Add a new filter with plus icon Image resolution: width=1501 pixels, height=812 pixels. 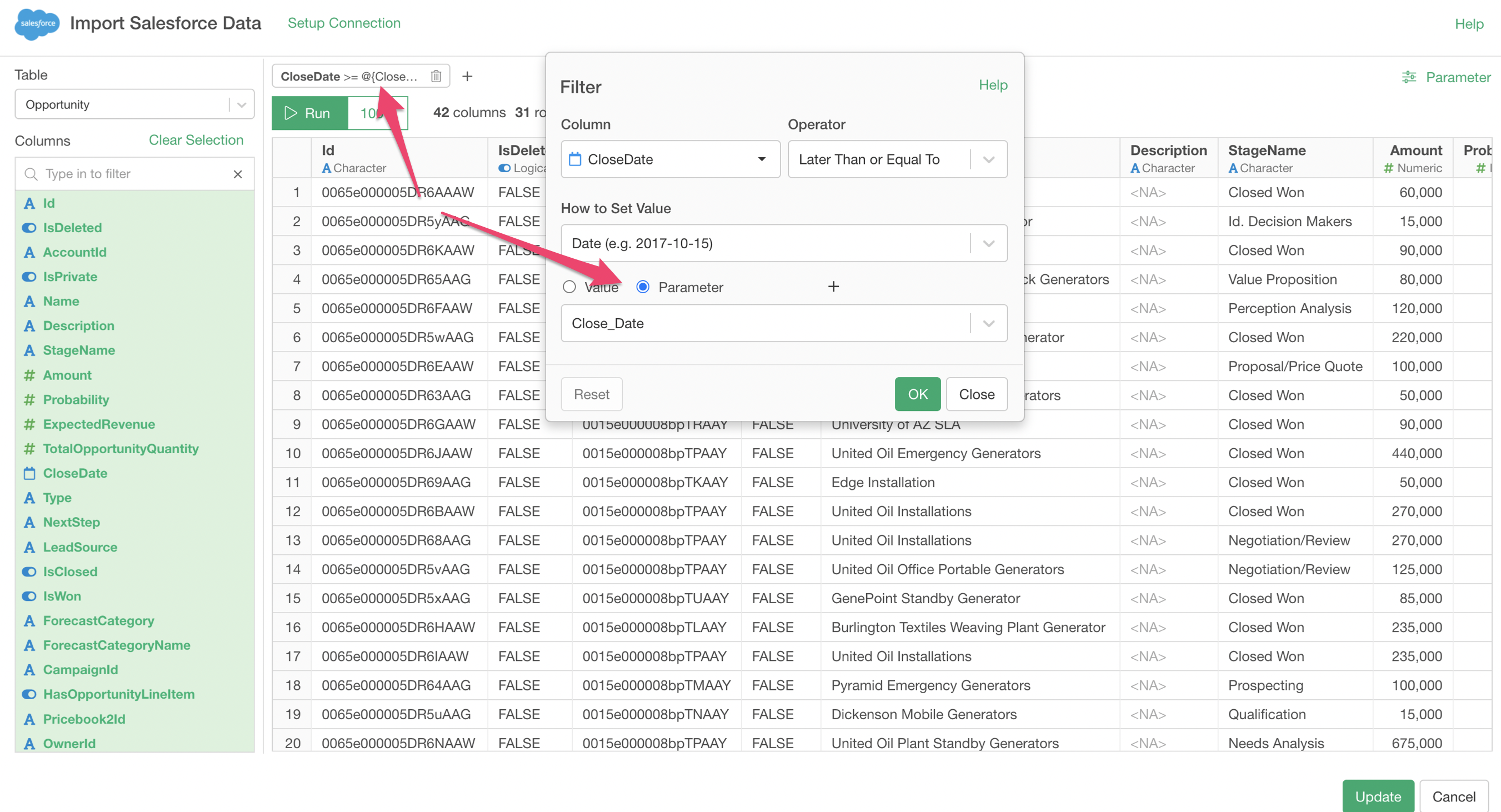467,76
